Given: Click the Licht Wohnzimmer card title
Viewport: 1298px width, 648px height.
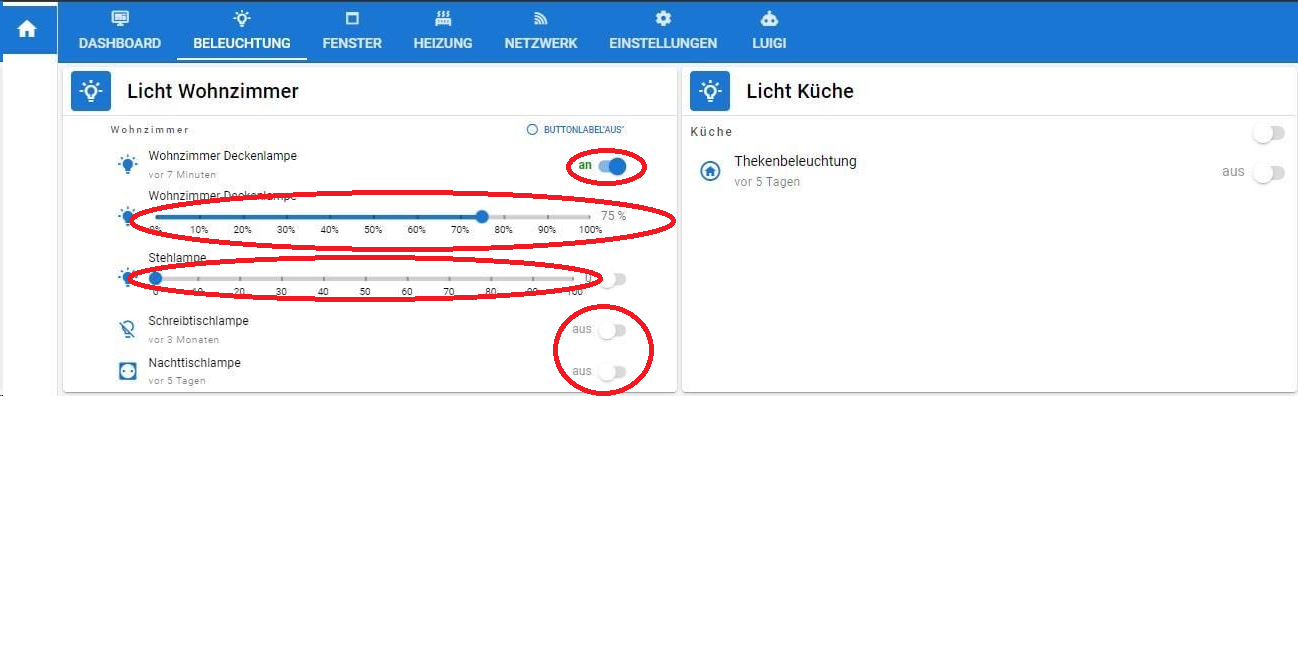Looking at the screenshot, I should [213, 91].
